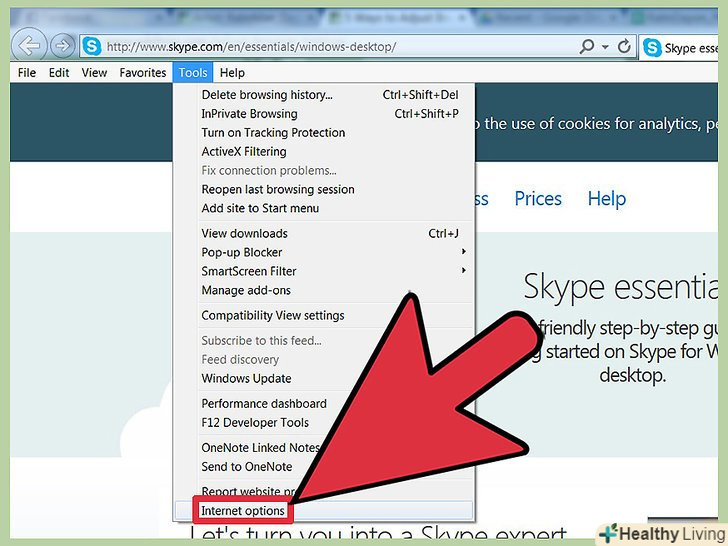Screen dimensions: 728x546
Task: Open Performance dashboard
Action: [264, 404]
